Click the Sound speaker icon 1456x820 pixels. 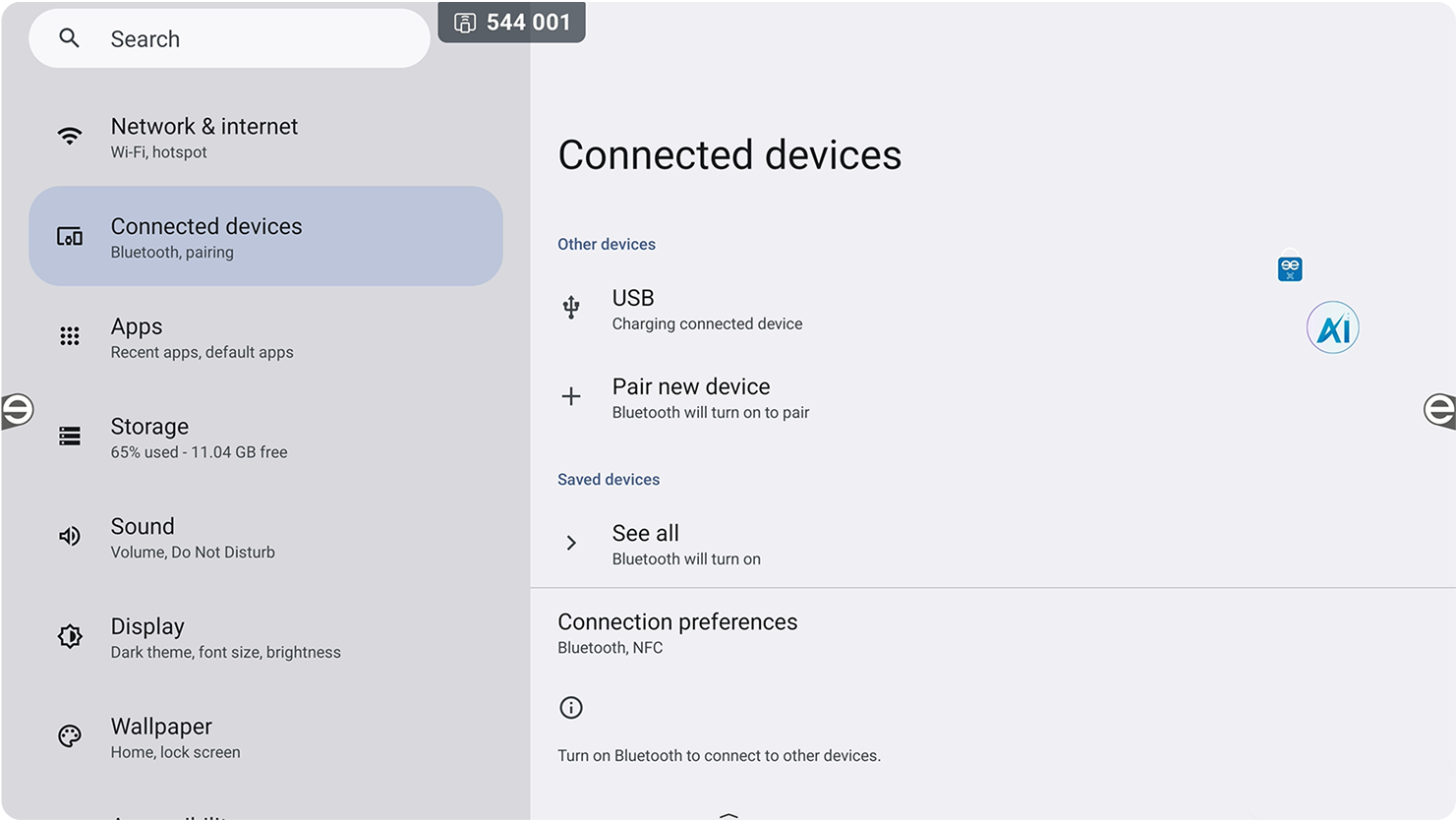pos(70,536)
